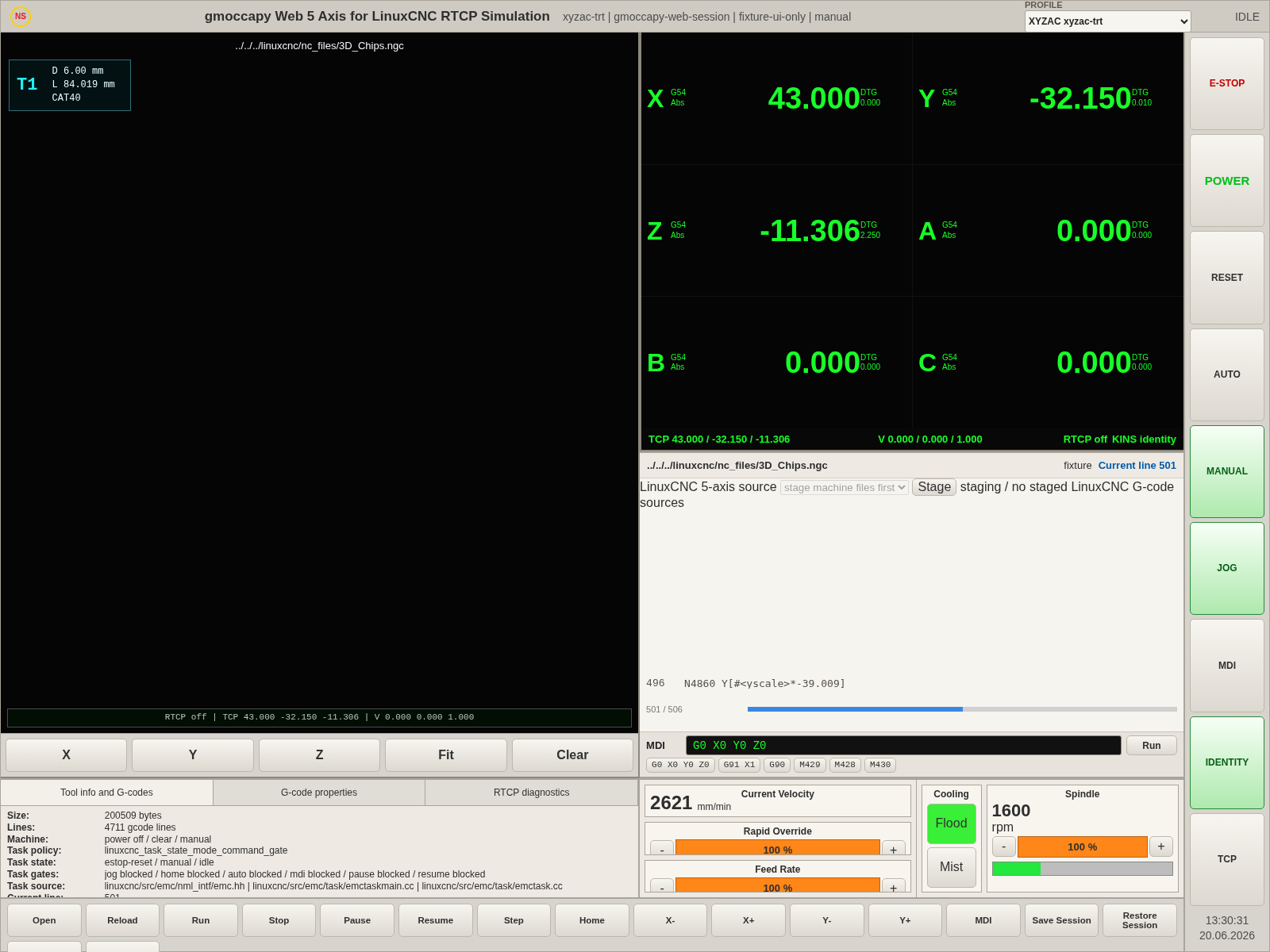The width and height of the screenshot is (1270, 952).
Task: Home the machine with the Home button
Action: point(592,920)
